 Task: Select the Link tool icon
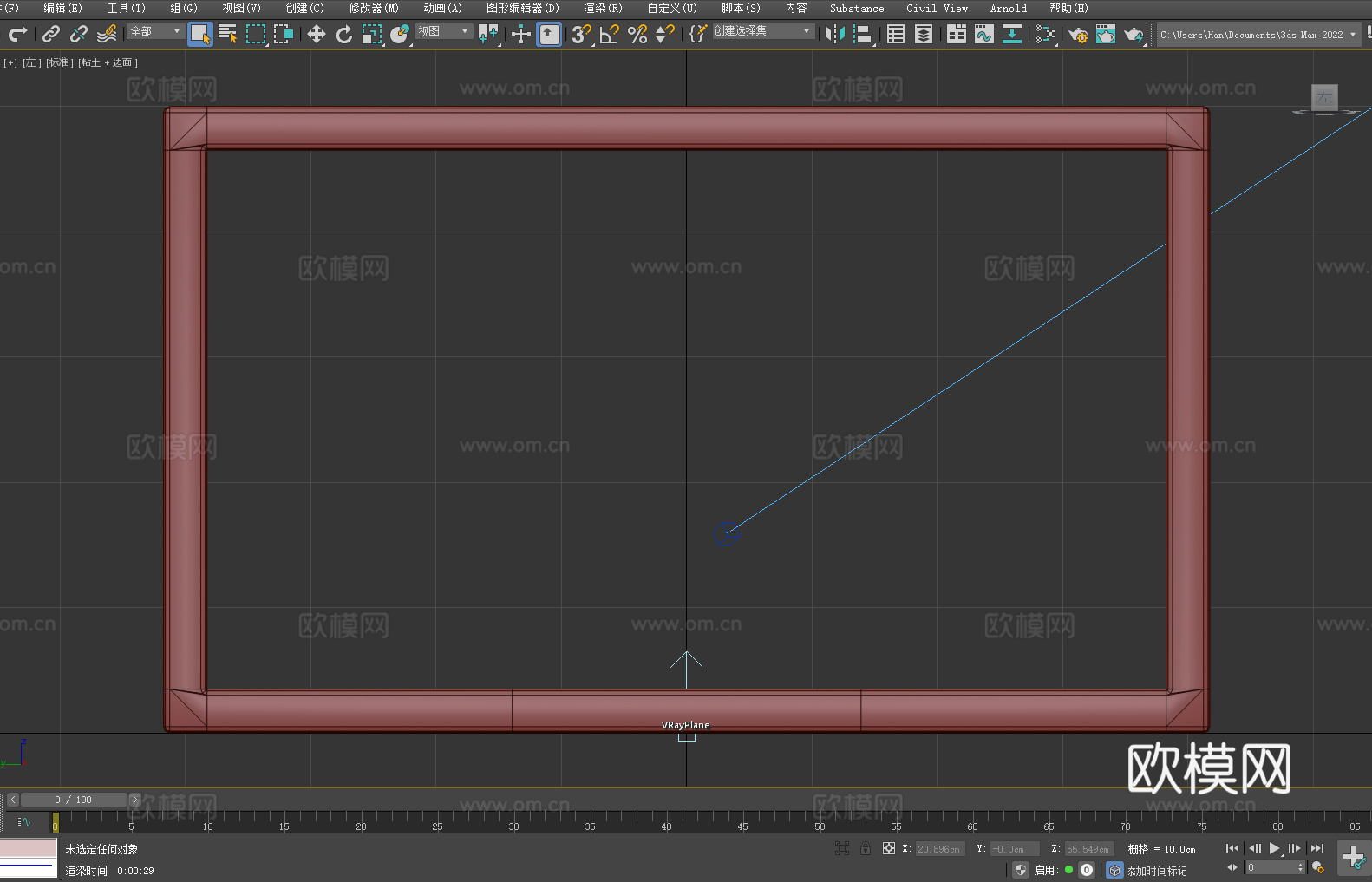tap(51, 34)
